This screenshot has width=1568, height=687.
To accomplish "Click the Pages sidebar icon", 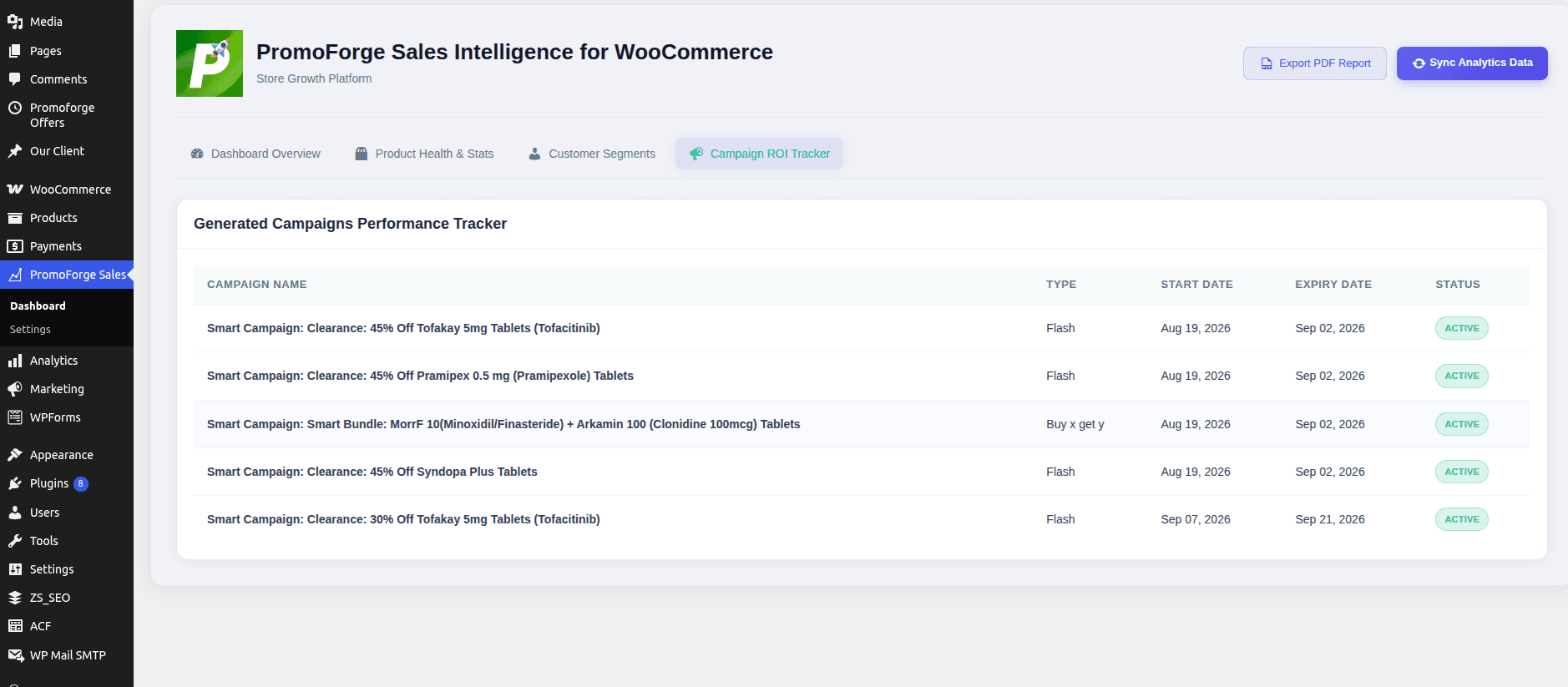I will pyautogui.click(x=15, y=51).
